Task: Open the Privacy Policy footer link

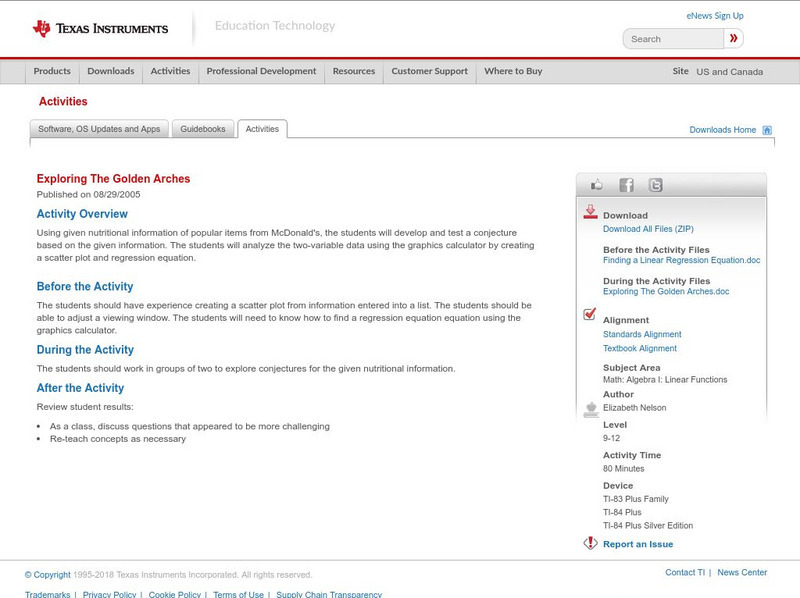Action: 109,594
